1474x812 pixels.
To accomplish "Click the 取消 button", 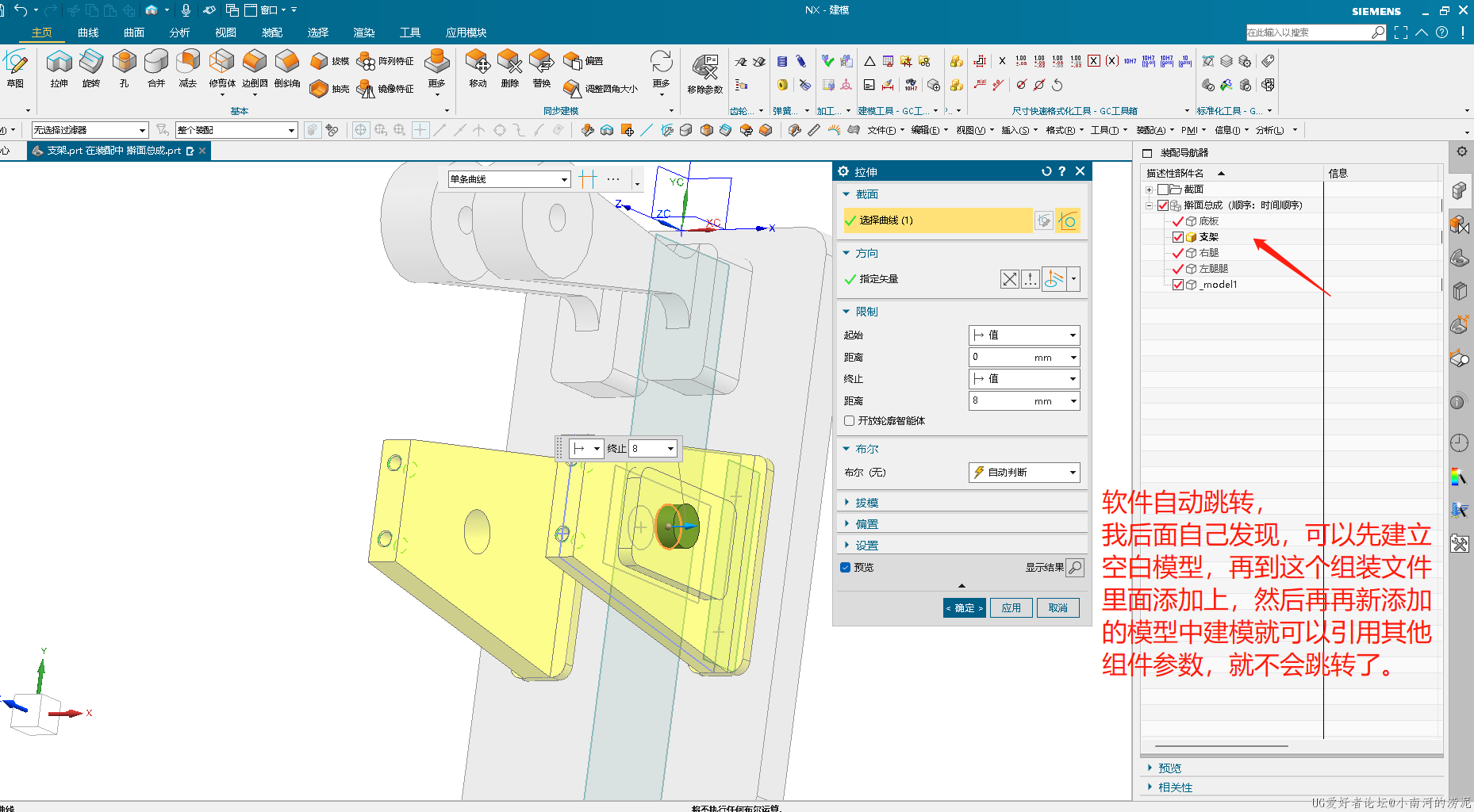I will (1058, 608).
